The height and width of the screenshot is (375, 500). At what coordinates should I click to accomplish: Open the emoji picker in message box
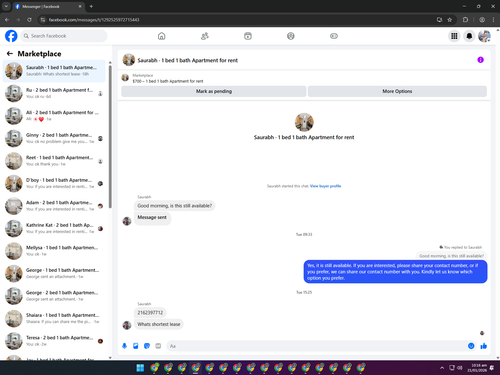(471, 346)
